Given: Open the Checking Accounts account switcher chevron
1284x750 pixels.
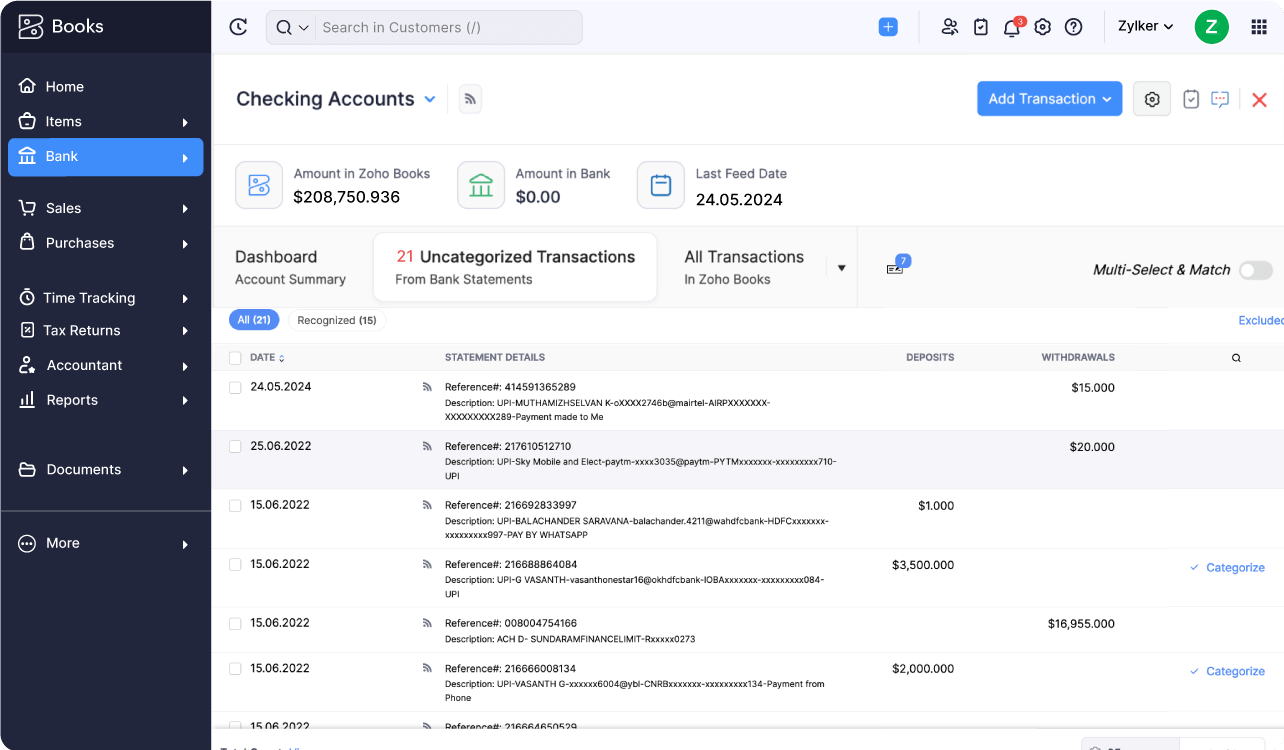Looking at the screenshot, I should click(430, 99).
